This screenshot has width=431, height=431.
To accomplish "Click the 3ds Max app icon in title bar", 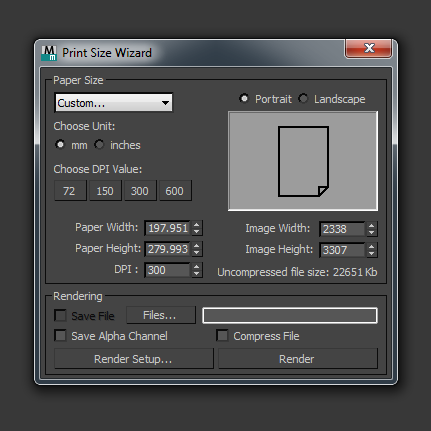I will tap(49, 53).
